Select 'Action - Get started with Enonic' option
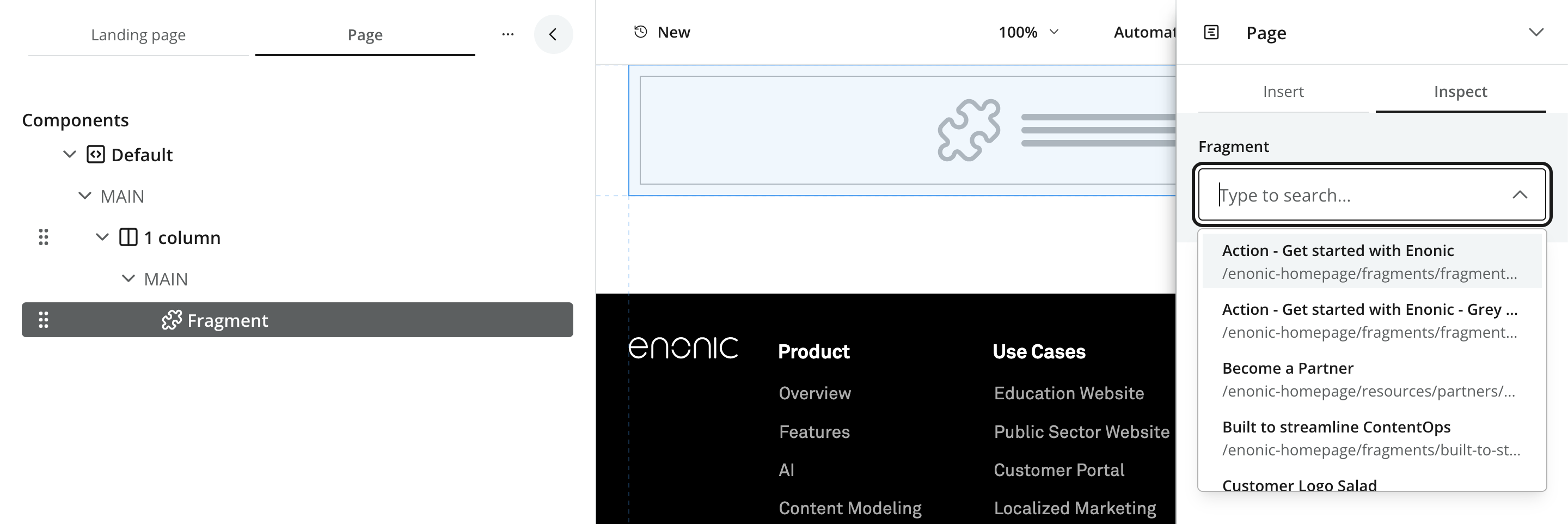1568x524 pixels. pyautogui.click(x=1372, y=261)
